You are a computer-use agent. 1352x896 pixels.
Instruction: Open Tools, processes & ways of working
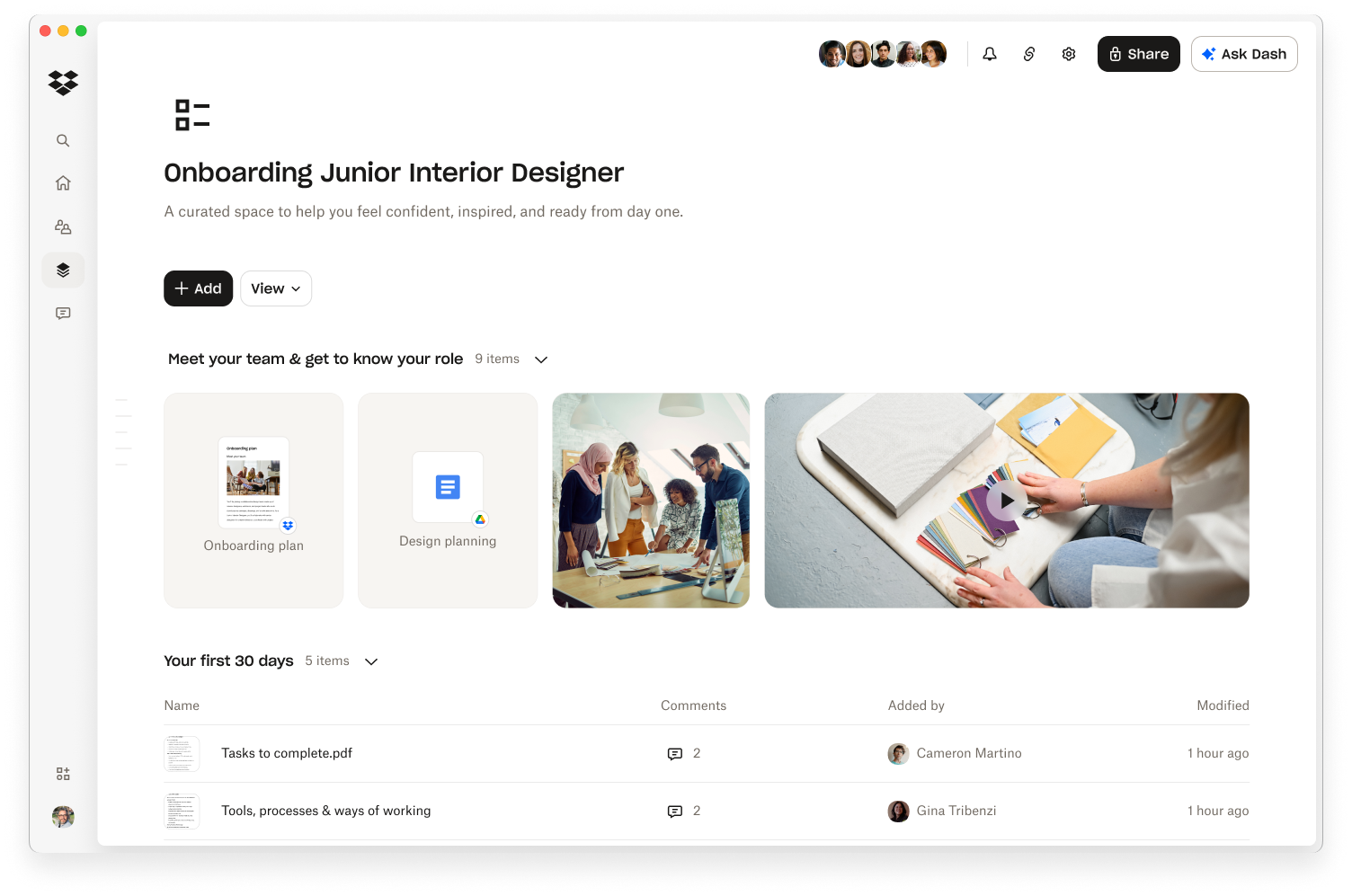point(326,811)
